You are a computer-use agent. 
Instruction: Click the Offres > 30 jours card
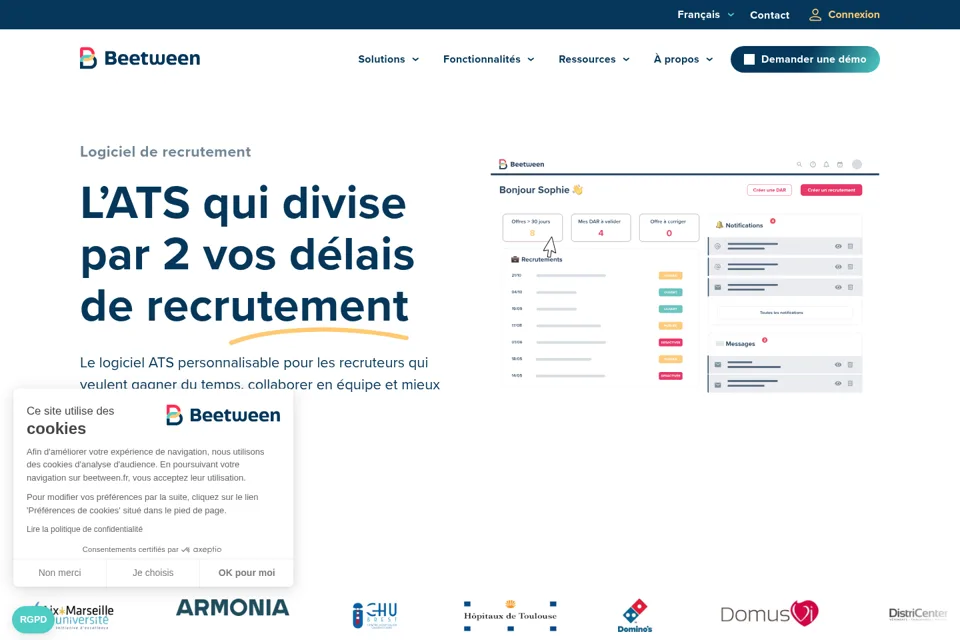[532, 227]
